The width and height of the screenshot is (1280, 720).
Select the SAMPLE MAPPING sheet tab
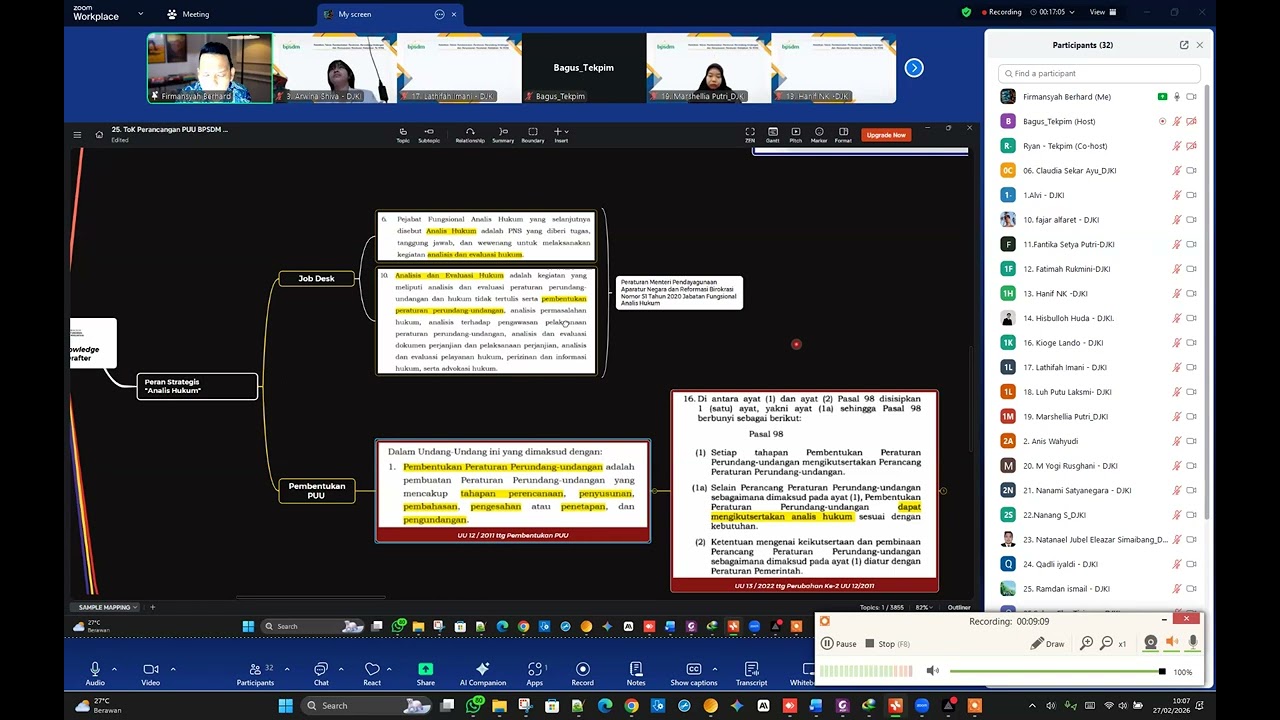click(108, 607)
